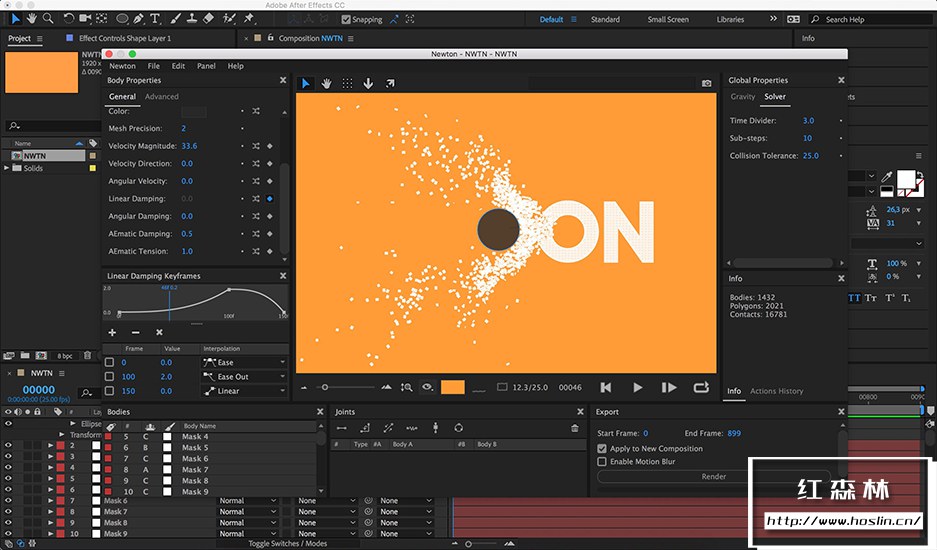This screenshot has width=937, height=550.
Task: Select the spring joint tool
Action: 412,428
